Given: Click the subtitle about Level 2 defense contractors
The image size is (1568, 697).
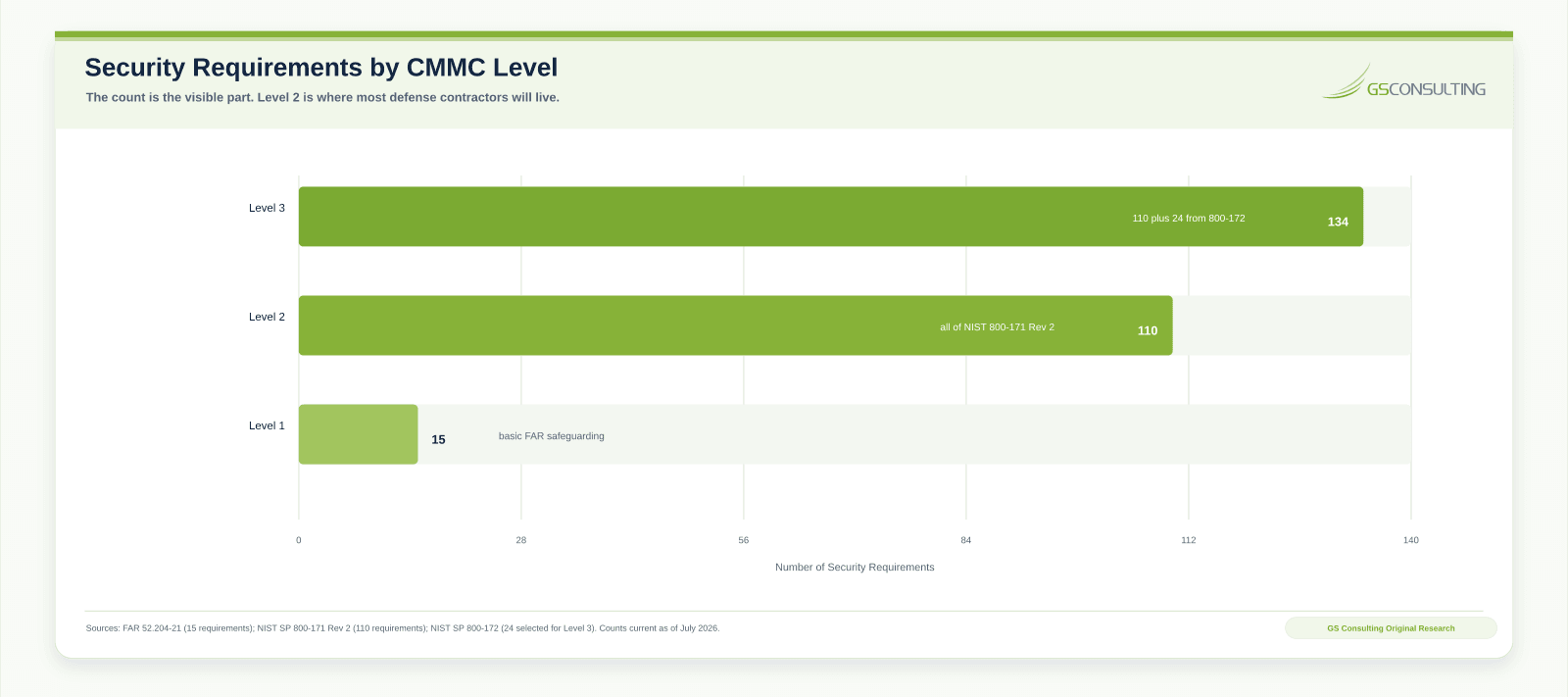Looking at the screenshot, I should coord(322,97).
